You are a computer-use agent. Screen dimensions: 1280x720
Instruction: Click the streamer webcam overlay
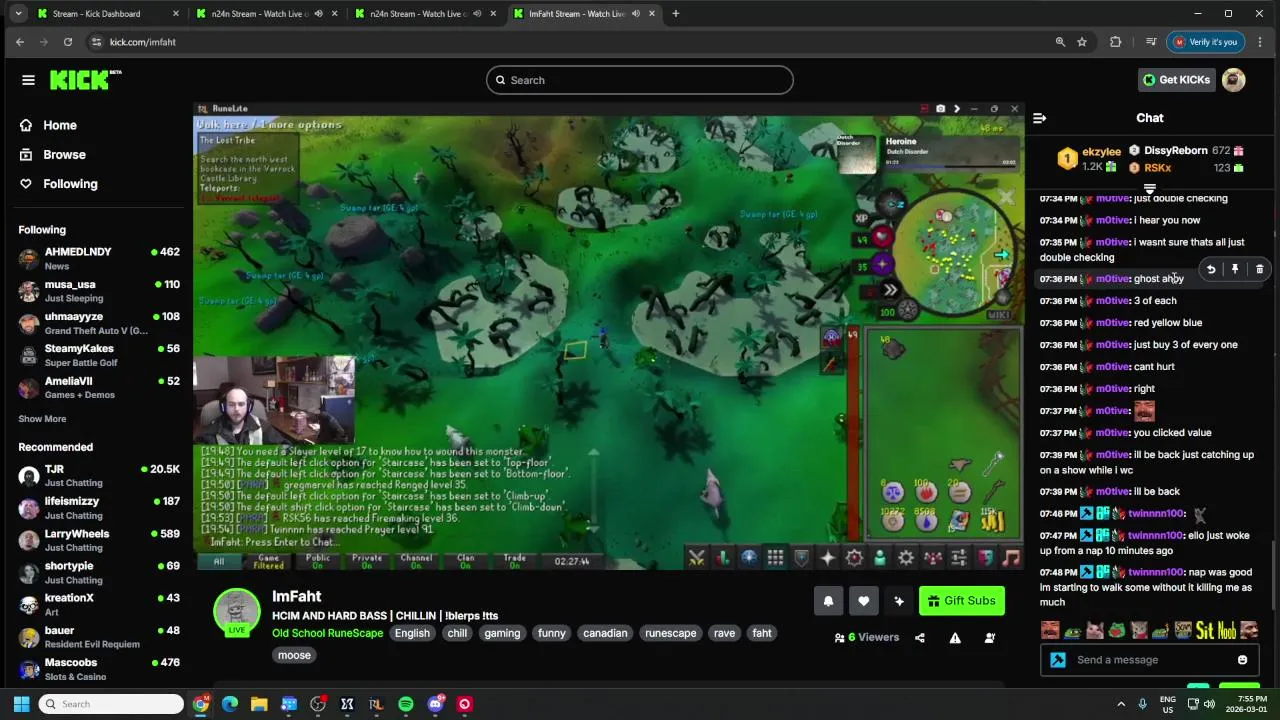click(x=273, y=400)
